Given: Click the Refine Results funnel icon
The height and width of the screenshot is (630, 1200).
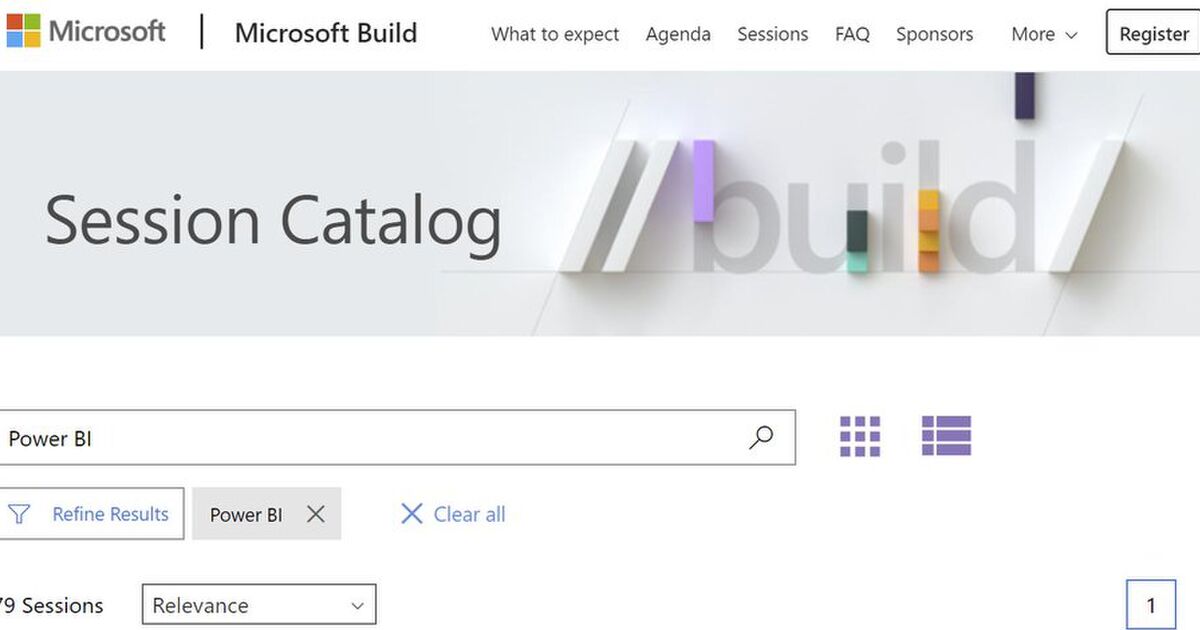Looking at the screenshot, I should [x=19, y=514].
